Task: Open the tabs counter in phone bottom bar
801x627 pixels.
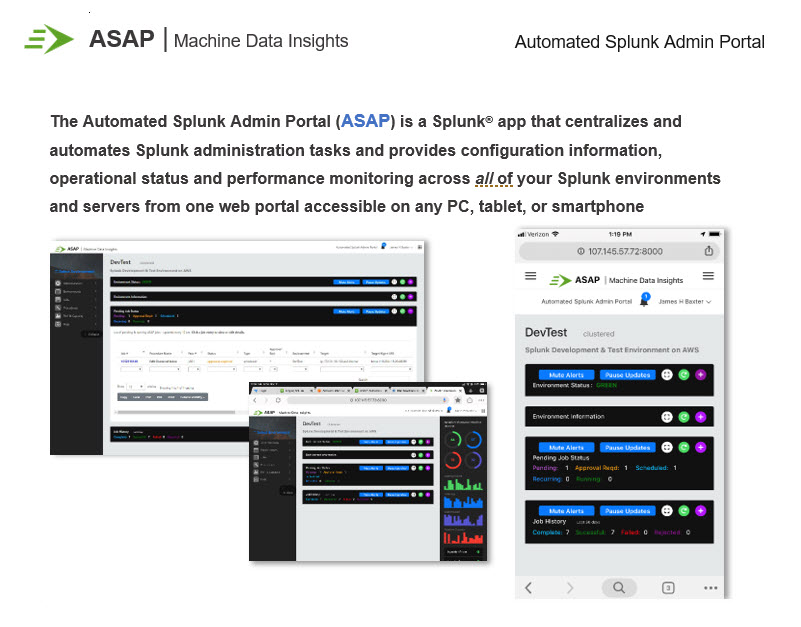Action: (x=668, y=588)
